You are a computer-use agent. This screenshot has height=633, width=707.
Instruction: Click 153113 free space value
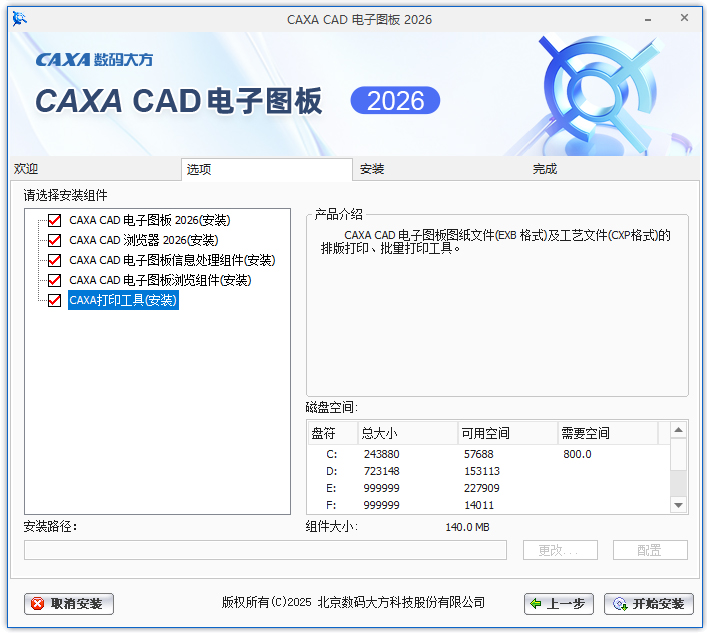pos(482,471)
